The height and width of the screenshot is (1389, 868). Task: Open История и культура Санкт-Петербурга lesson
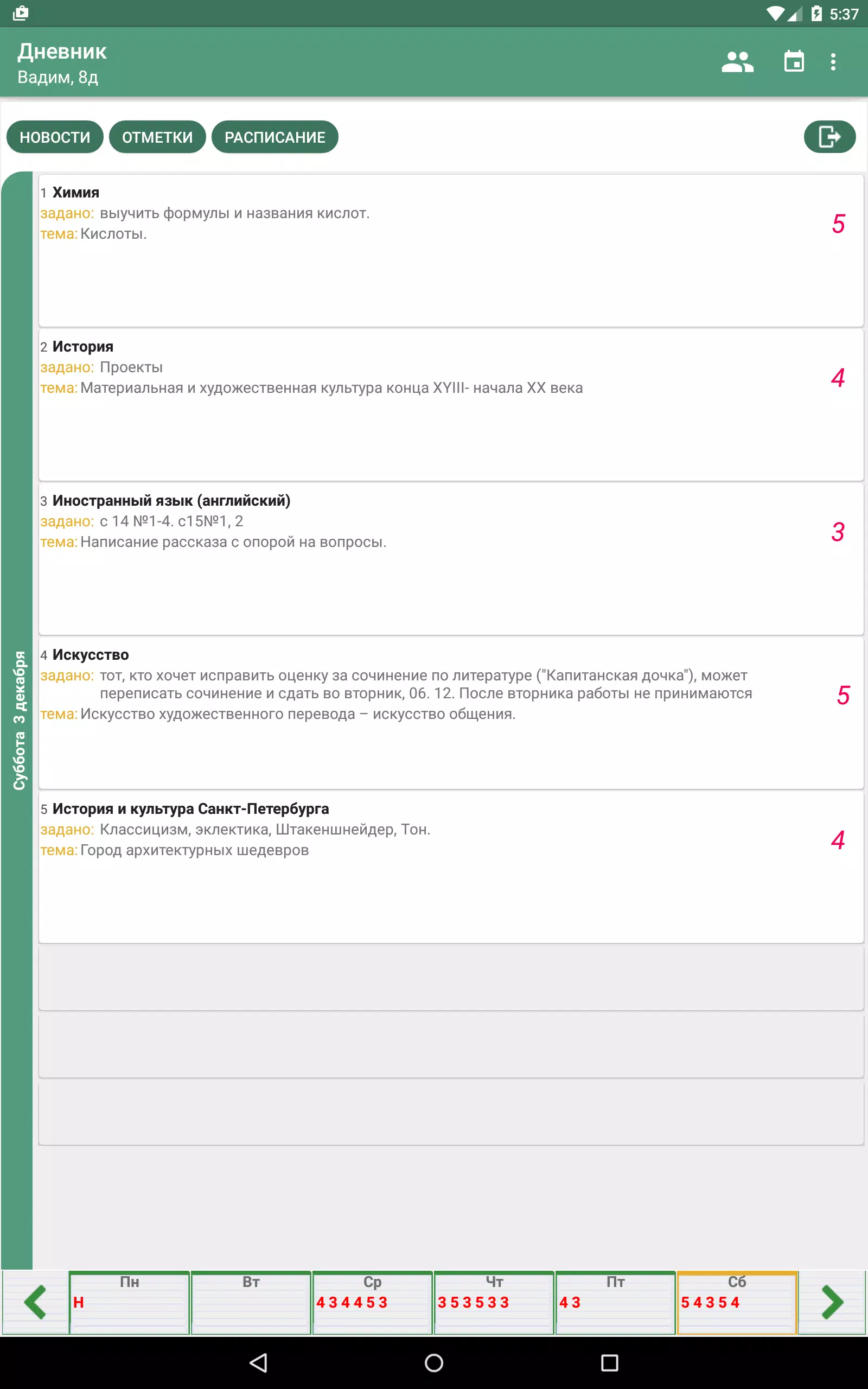click(451, 867)
